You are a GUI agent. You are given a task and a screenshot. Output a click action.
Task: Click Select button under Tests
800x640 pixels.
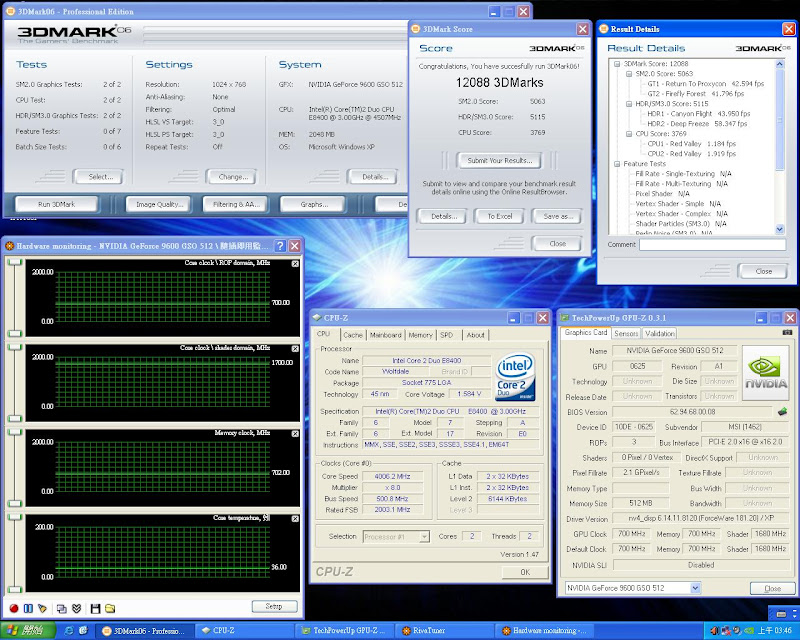click(100, 177)
